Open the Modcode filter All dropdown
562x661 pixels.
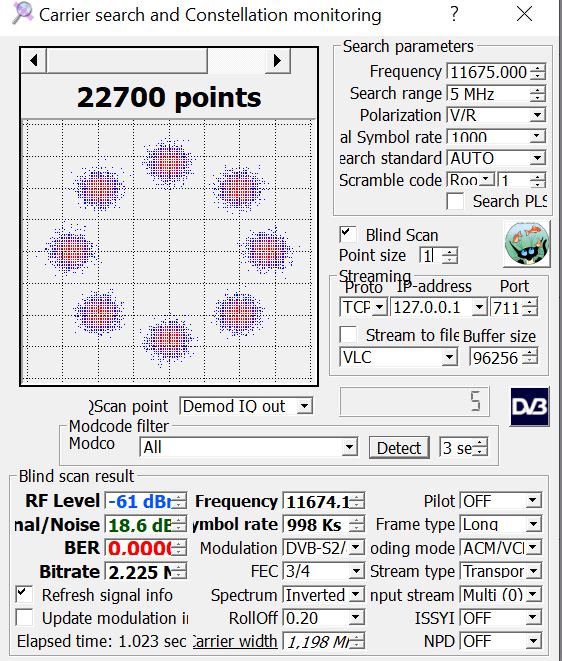[x=350, y=447]
